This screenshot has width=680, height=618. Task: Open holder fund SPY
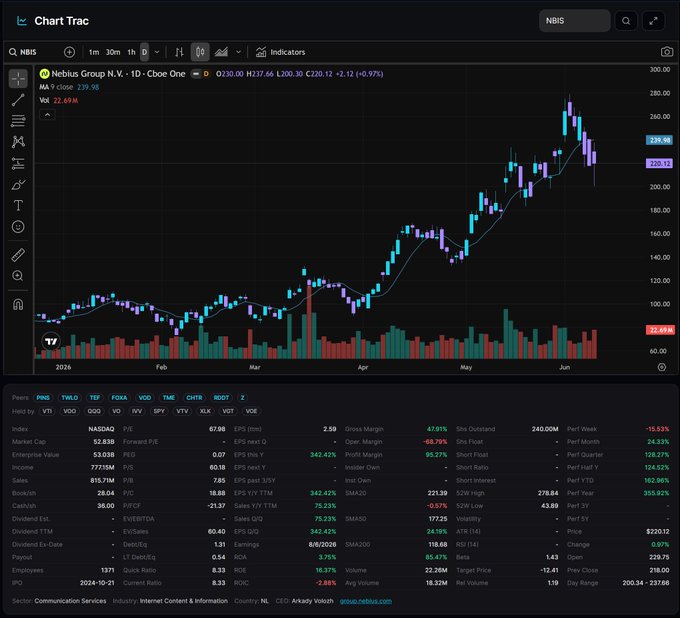pos(159,411)
